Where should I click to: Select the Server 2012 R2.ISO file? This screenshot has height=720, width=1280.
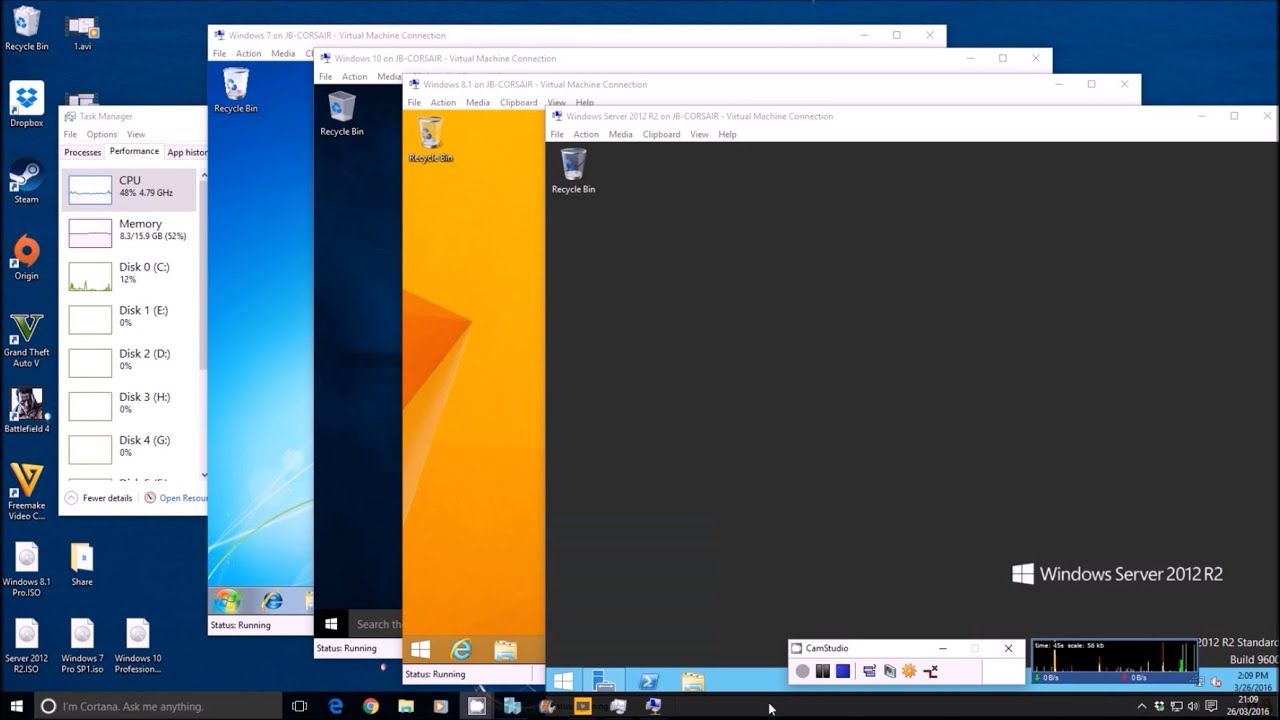(27, 647)
